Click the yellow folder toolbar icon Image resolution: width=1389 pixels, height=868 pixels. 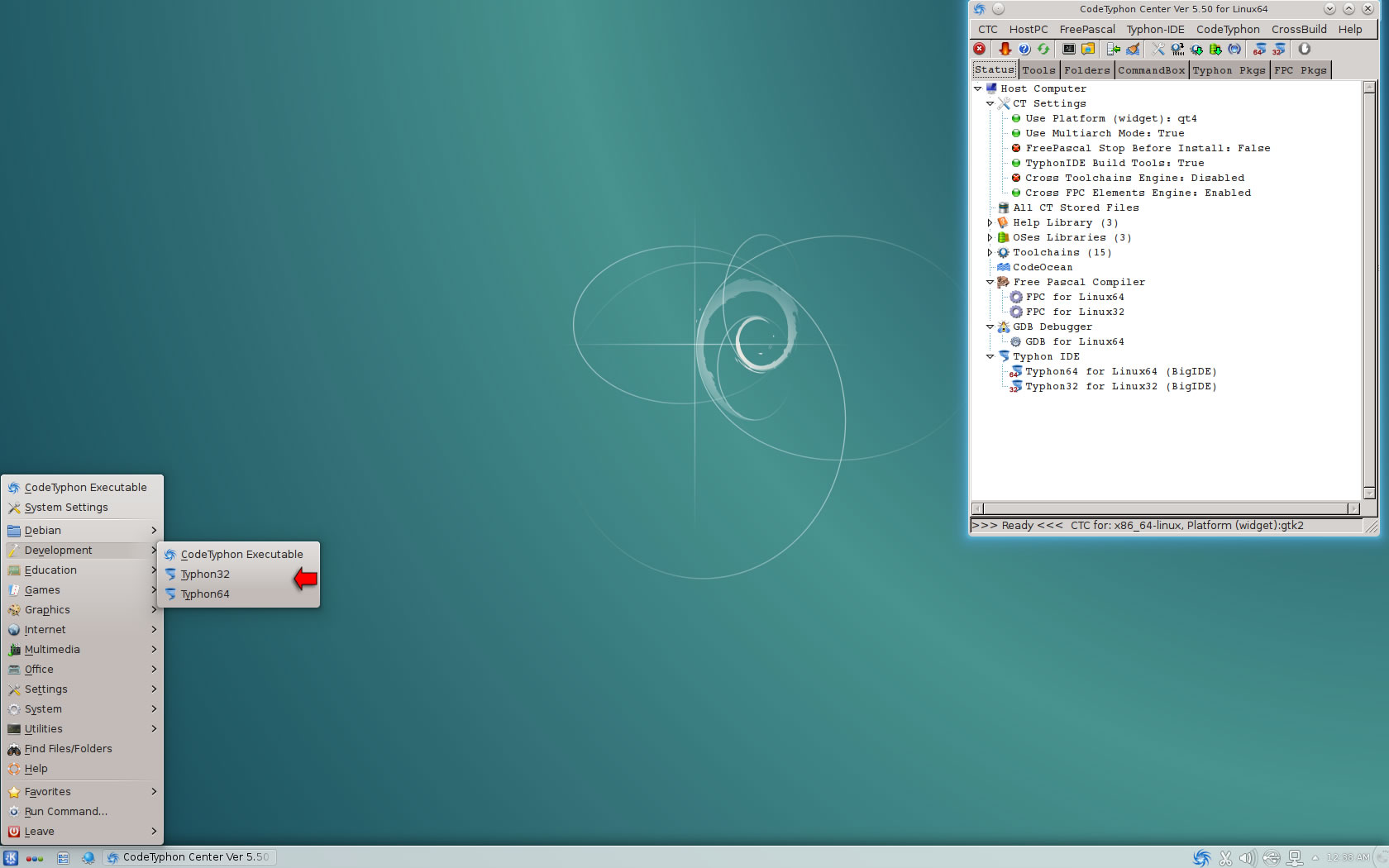click(1088, 50)
